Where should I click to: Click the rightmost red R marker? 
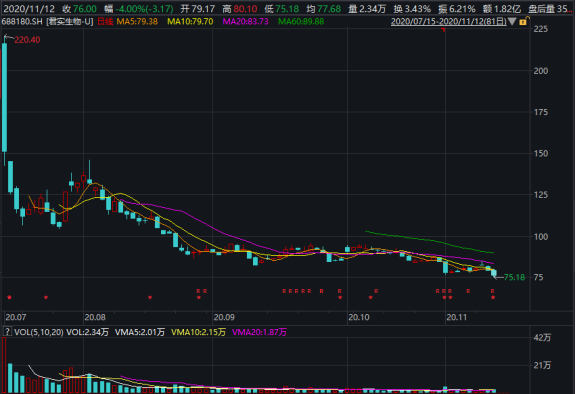[492, 291]
